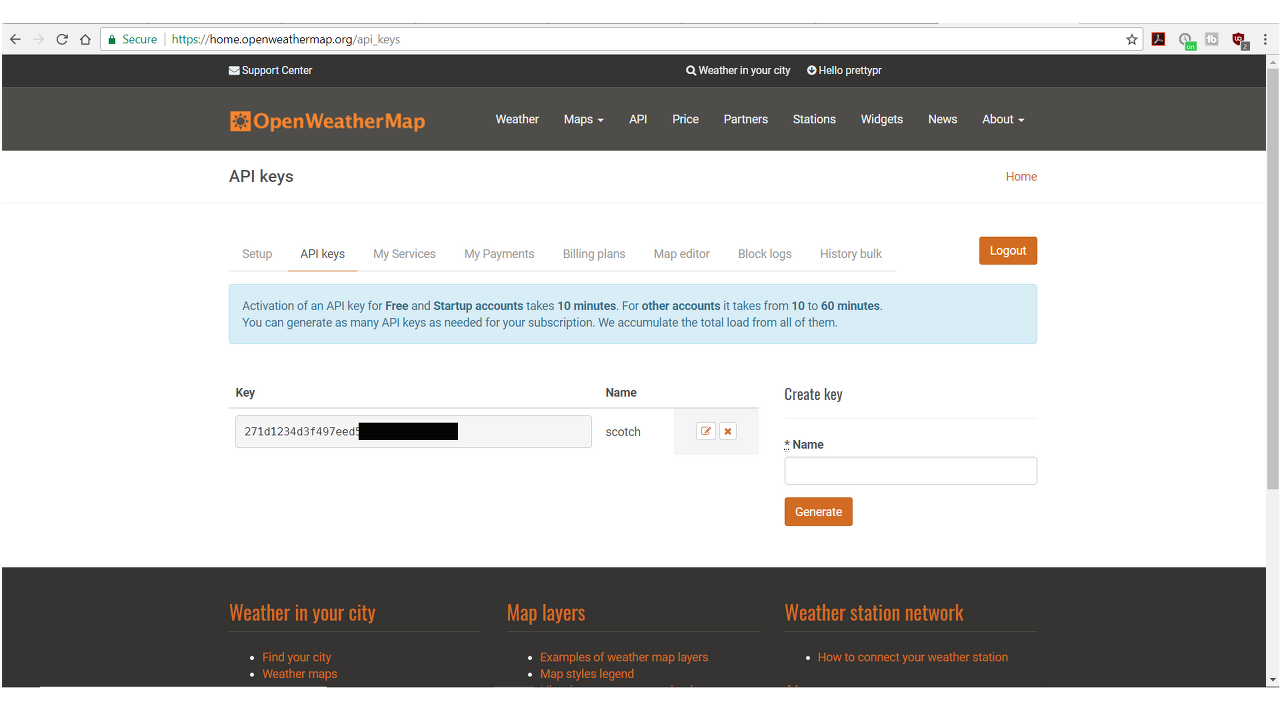The width and height of the screenshot is (1280, 720).
Task: Switch to Billing plans tab
Action: pos(594,254)
